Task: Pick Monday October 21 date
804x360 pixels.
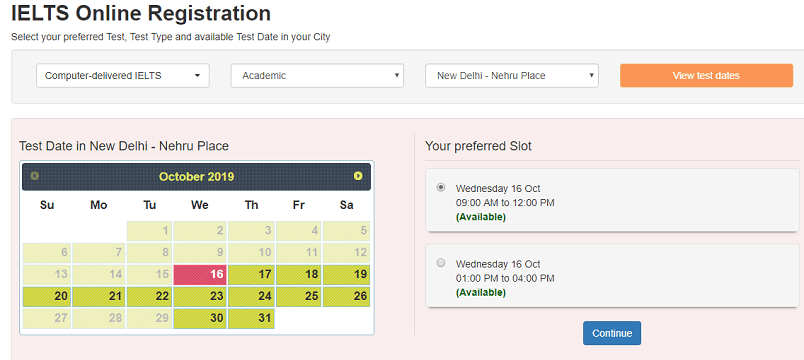Action: tap(98, 297)
